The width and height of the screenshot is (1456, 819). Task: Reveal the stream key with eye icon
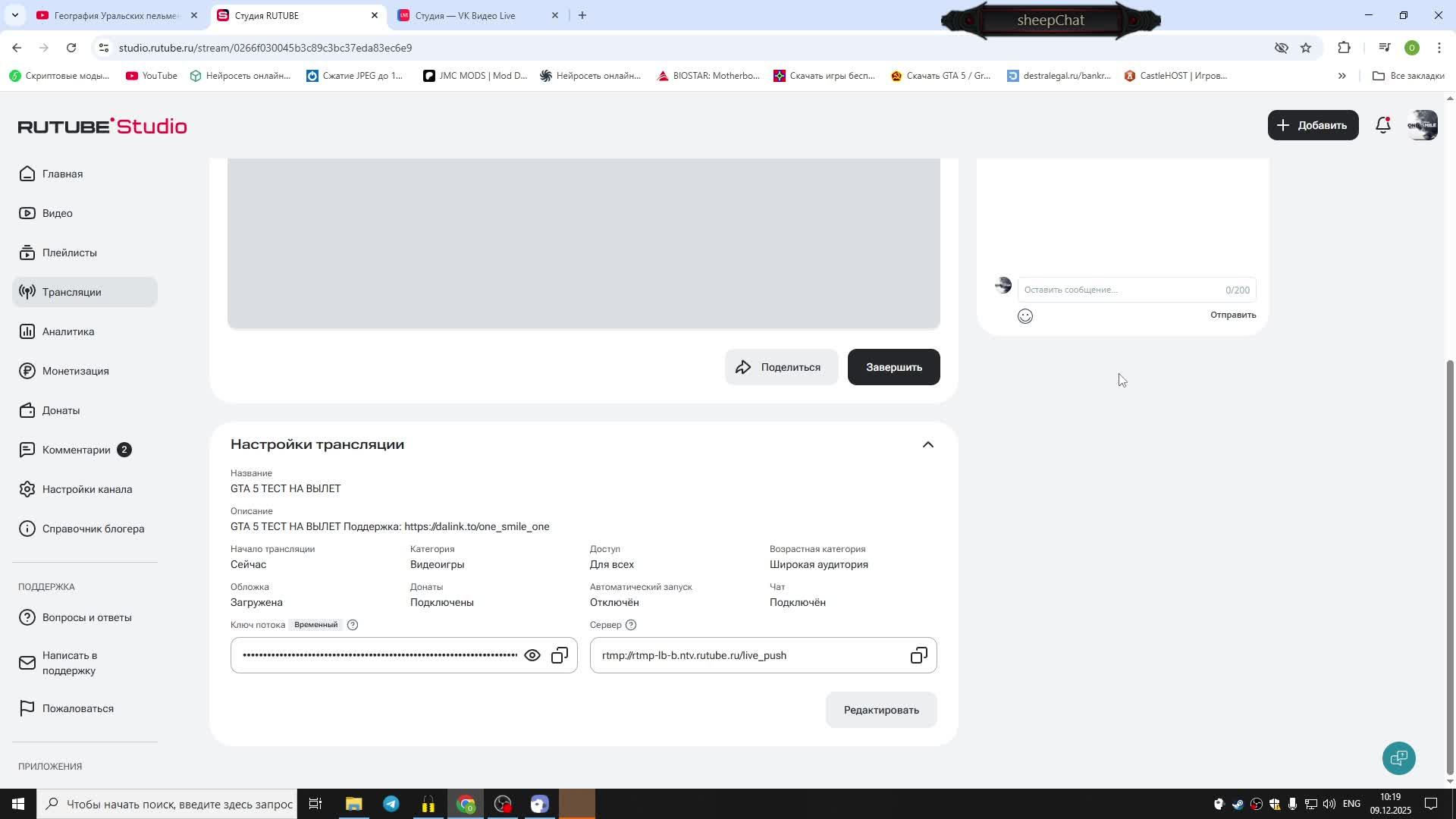click(532, 655)
